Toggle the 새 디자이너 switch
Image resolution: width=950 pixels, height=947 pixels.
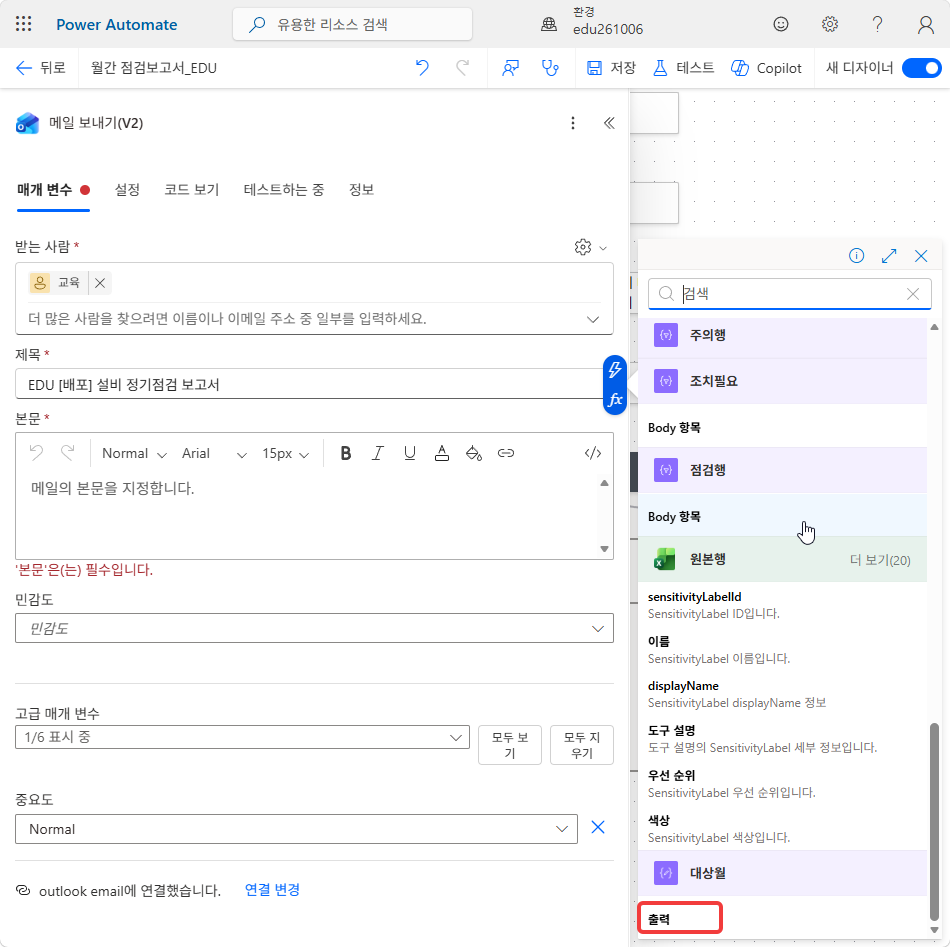921,68
